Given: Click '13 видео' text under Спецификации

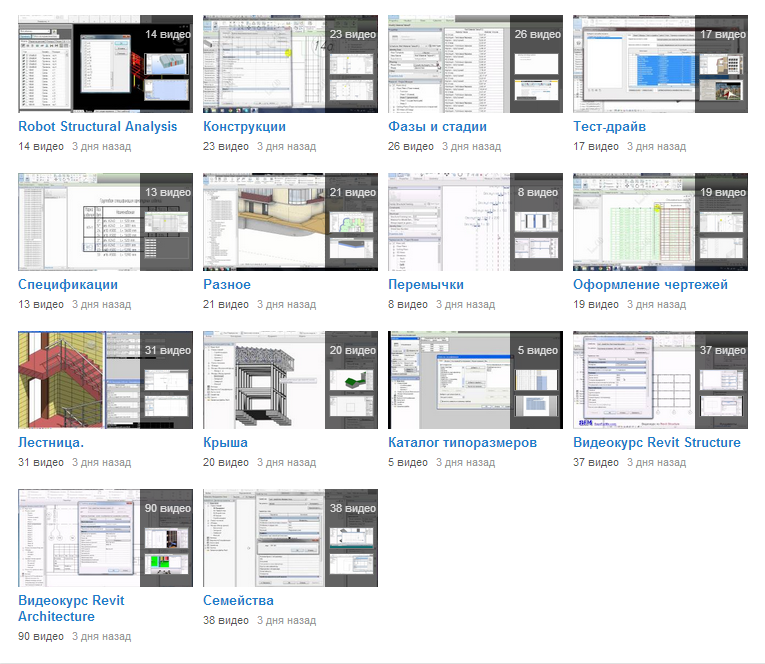Looking at the screenshot, I should tap(41, 304).
